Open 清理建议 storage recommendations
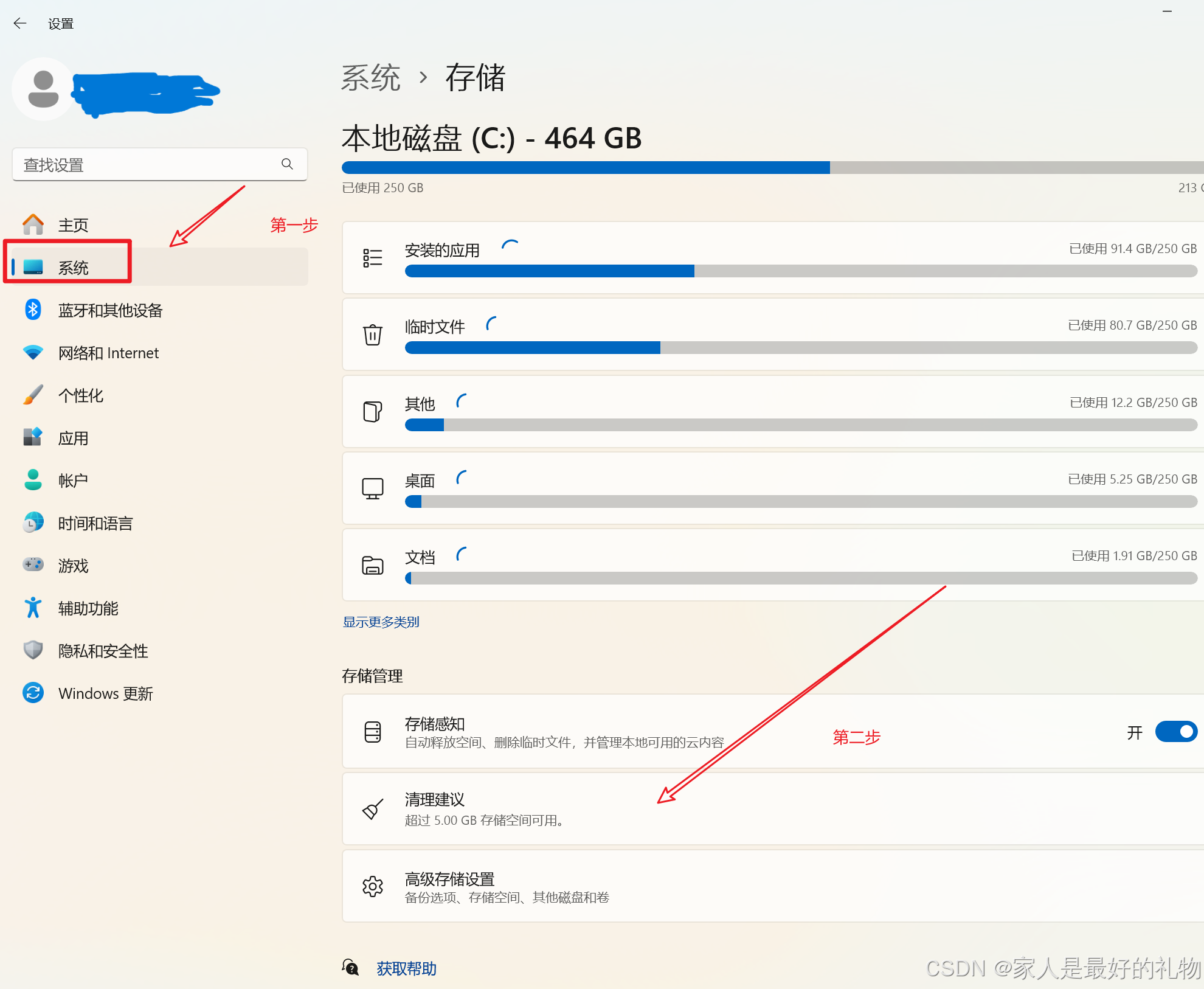This screenshot has height=989, width=1204. pos(435,800)
